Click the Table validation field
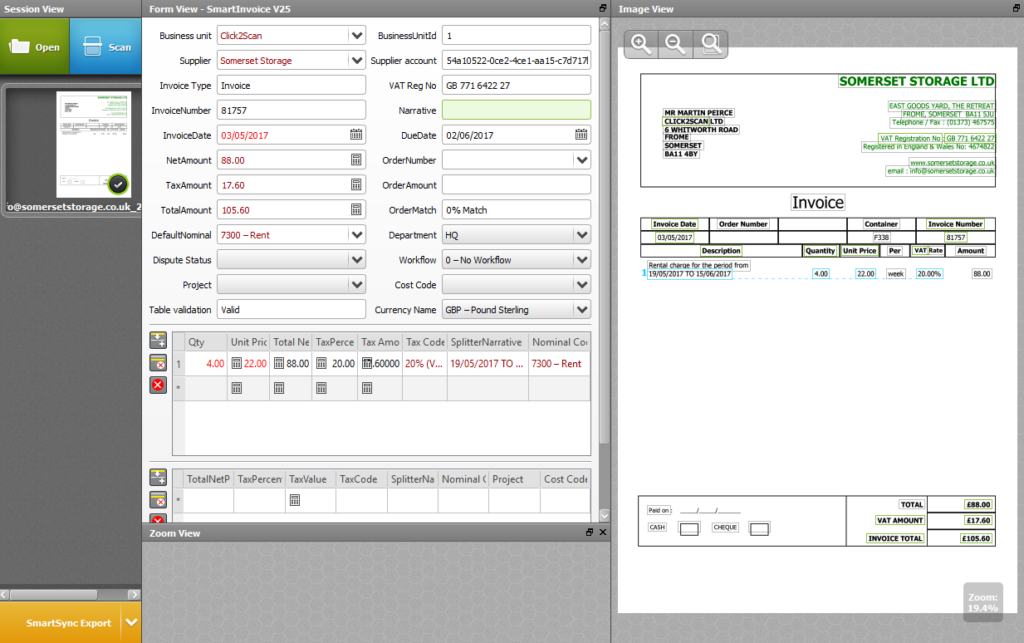Image resolution: width=1024 pixels, height=643 pixels. point(291,309)
